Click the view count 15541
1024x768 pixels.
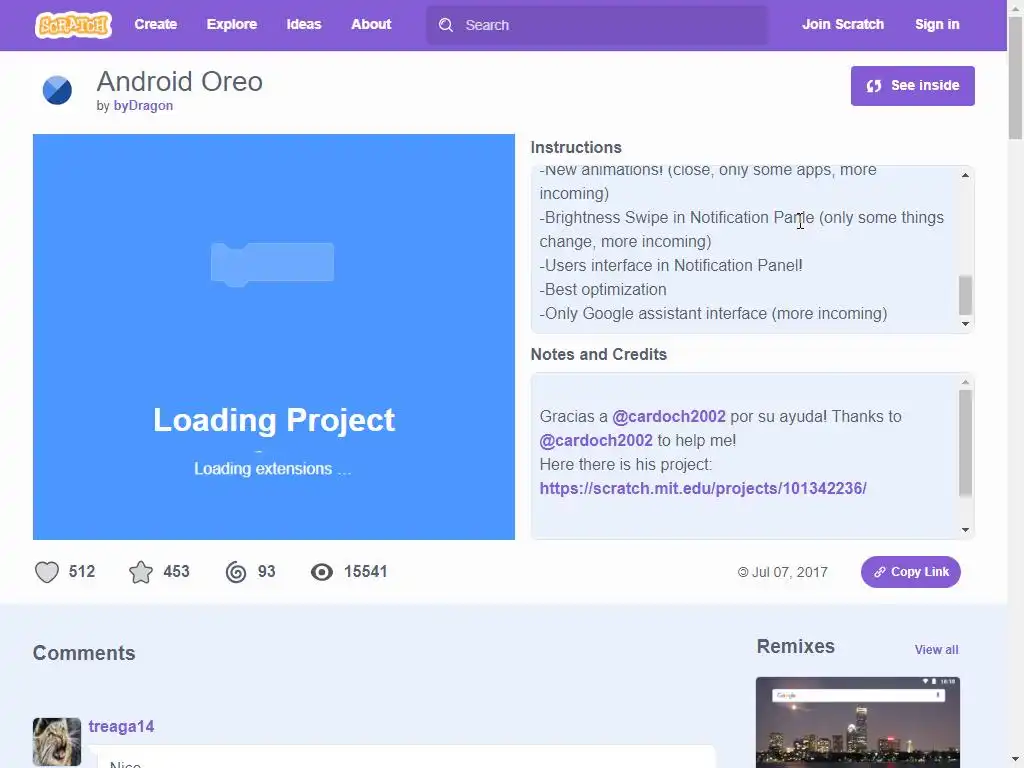tap(366, 572)
